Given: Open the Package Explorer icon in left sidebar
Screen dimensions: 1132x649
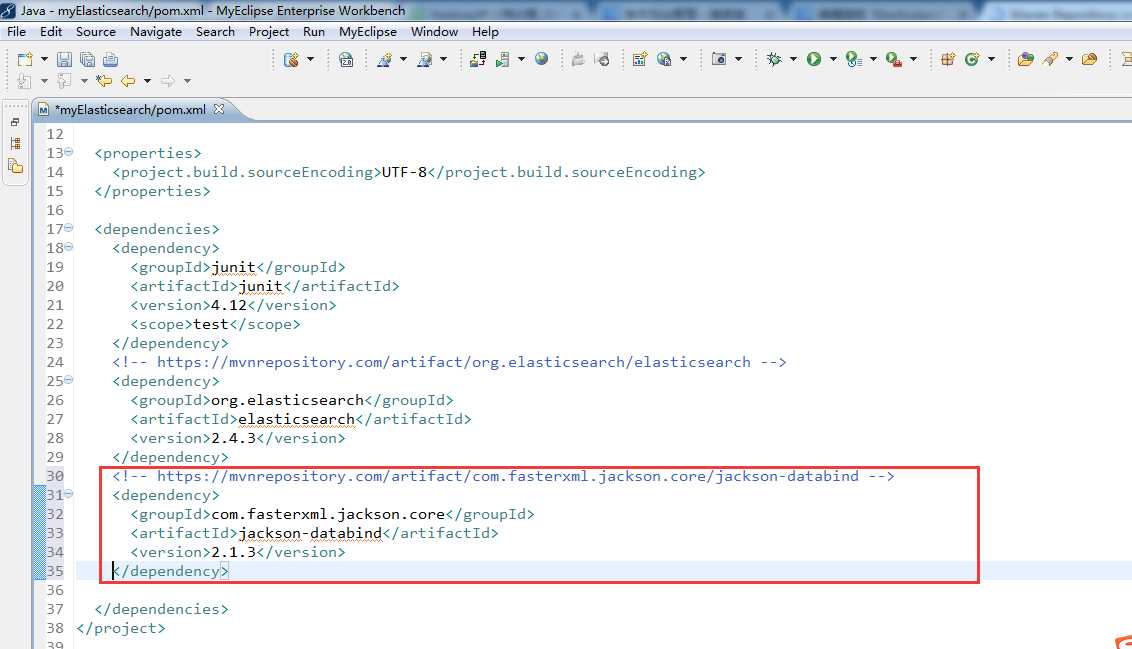Looking at the screenshot, I should click(x=15, y=166).
